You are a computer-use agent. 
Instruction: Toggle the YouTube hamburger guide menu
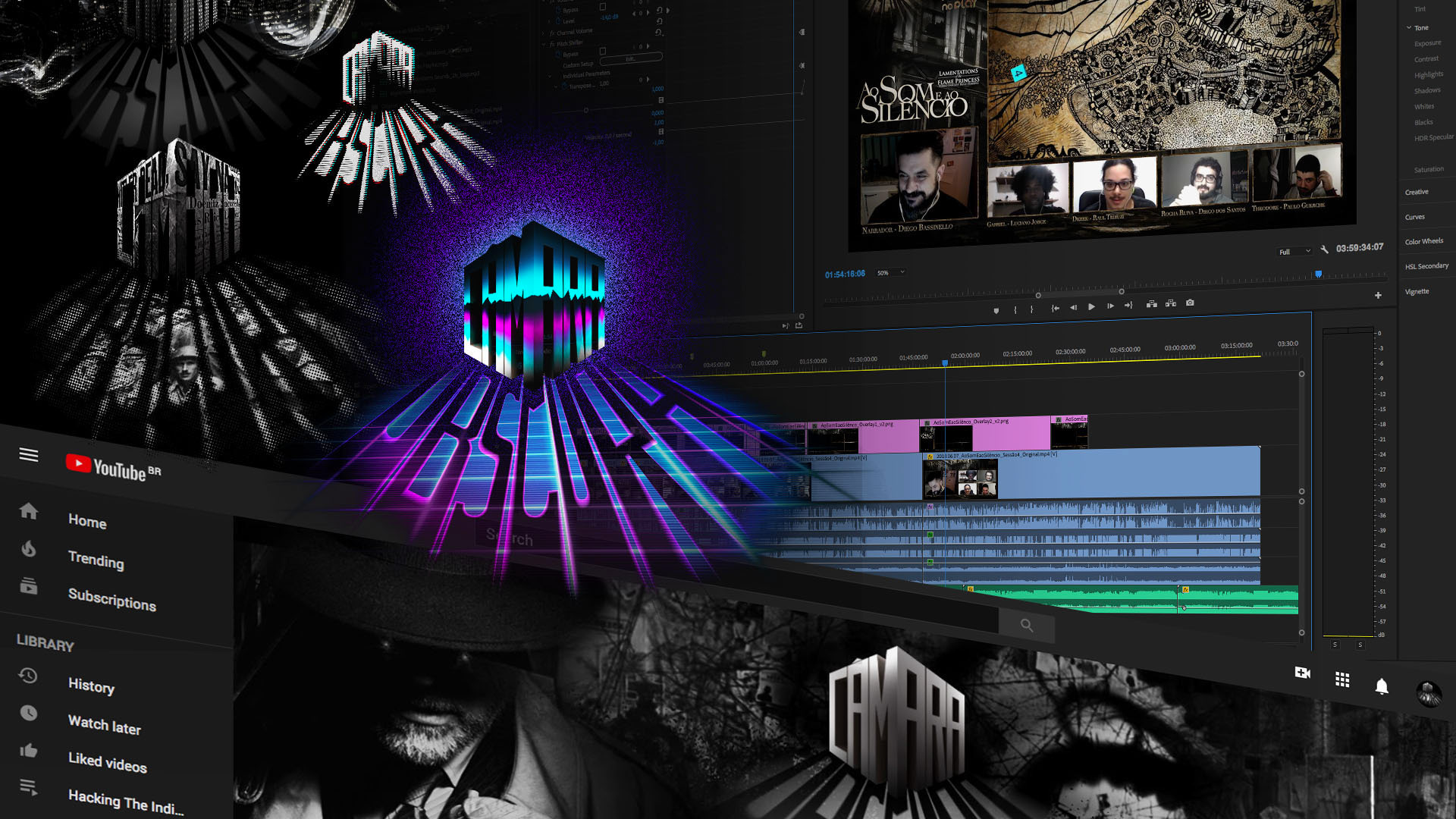point(29,454)
